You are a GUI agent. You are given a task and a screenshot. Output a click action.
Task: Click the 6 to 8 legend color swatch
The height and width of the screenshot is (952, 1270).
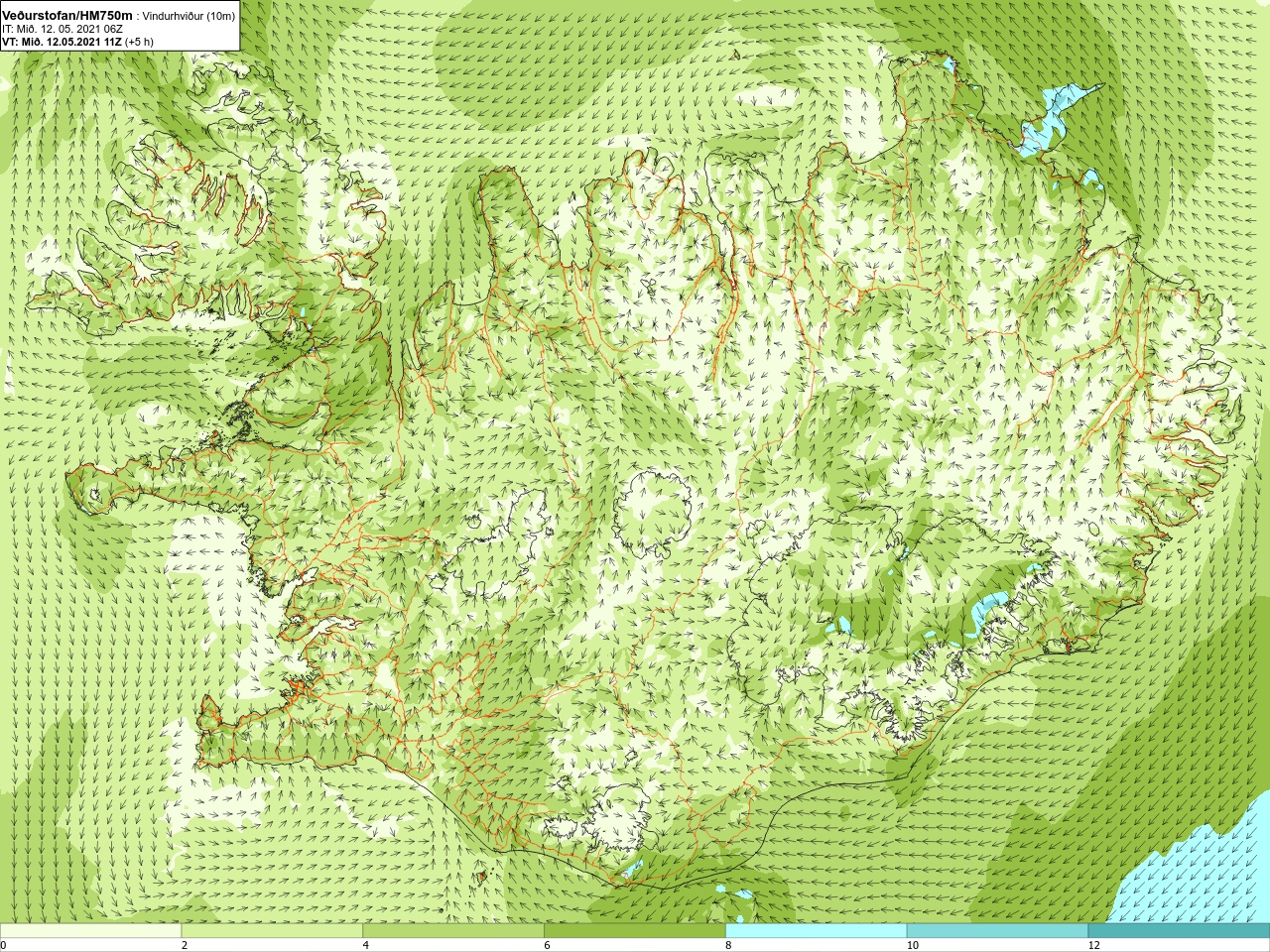[635, 931]
